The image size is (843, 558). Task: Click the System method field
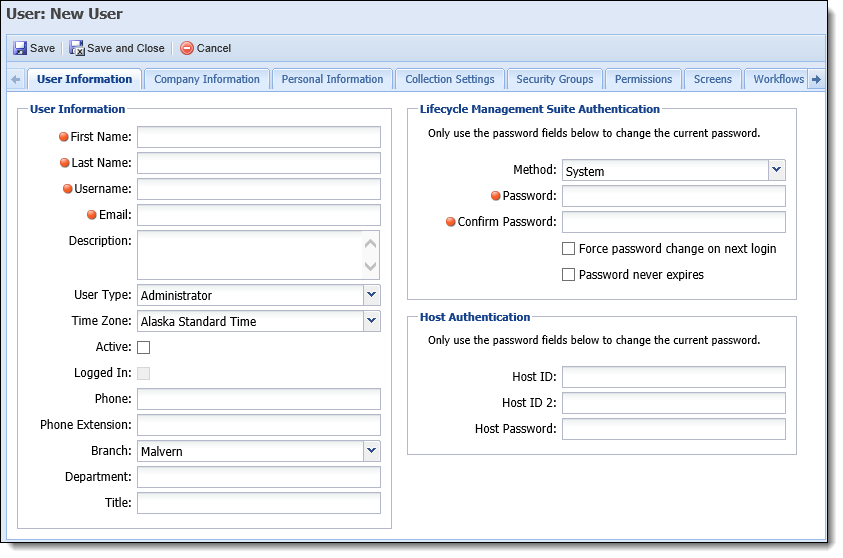pos(666,170)
